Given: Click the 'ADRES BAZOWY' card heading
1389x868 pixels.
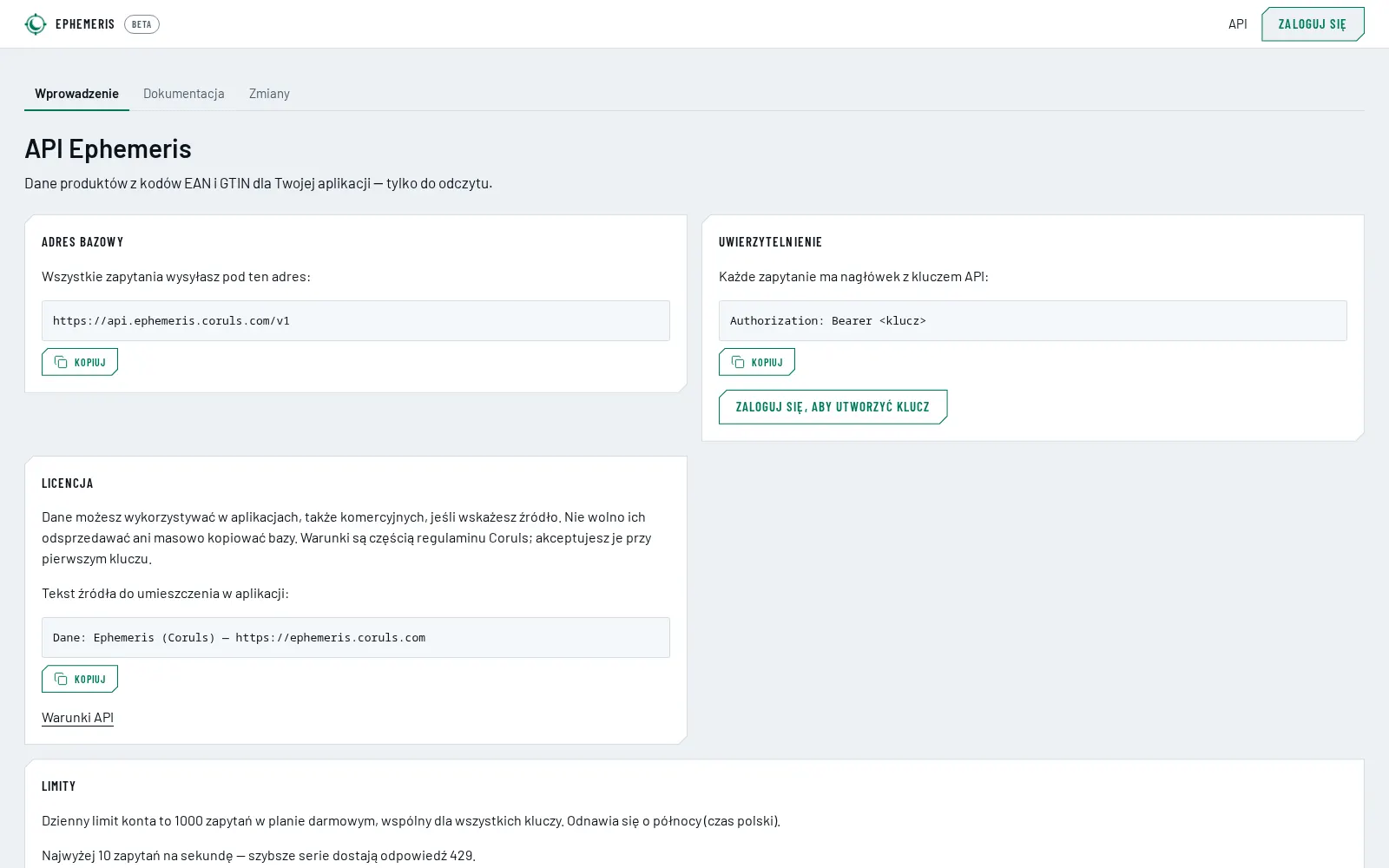Looking at the screenshot, I should [82, 242].
